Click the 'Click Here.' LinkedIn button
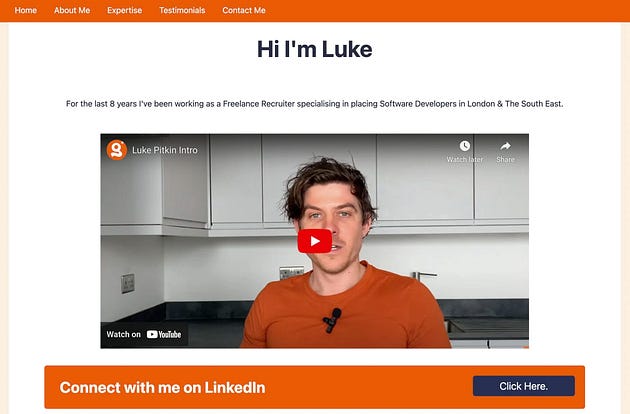Viewport: 630px width, 414px height. (524, 386)
